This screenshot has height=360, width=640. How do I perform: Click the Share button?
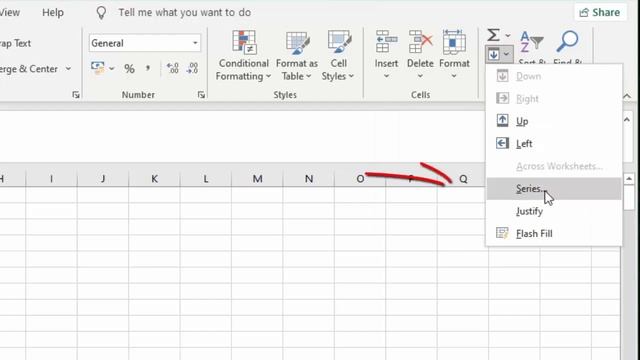pyautogui.click(x=600, y=13)
